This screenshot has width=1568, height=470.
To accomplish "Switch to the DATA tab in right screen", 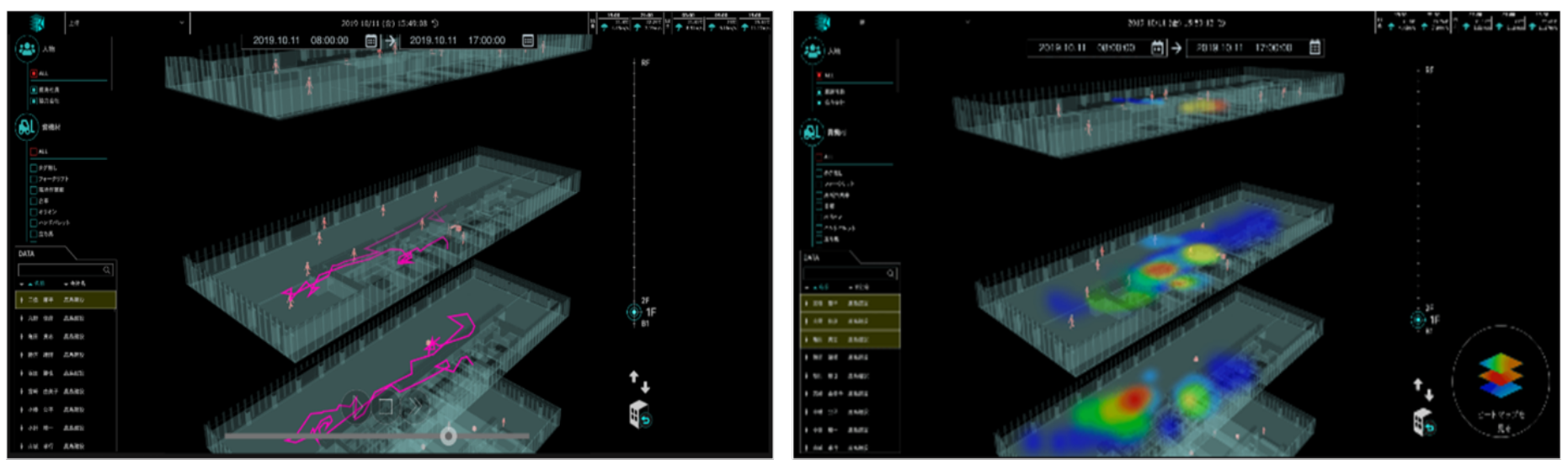I will (812, 258).
